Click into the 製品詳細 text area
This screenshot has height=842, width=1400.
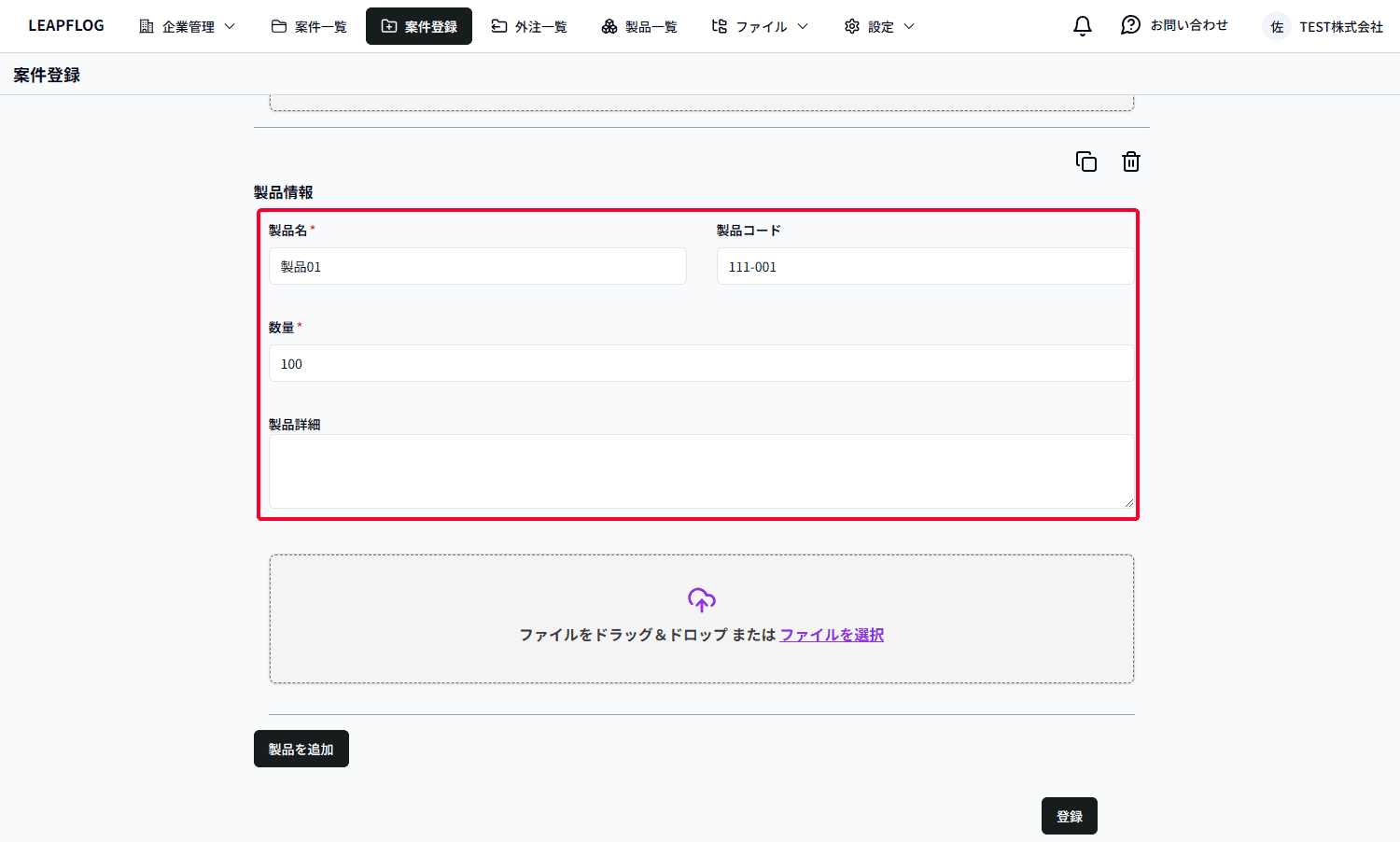701,471
